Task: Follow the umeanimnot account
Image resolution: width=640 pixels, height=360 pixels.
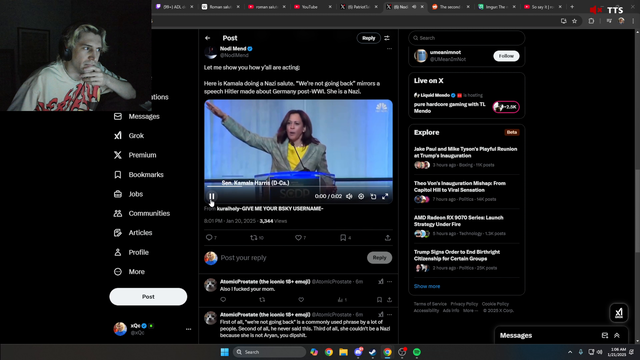Action: click(506, 56)
